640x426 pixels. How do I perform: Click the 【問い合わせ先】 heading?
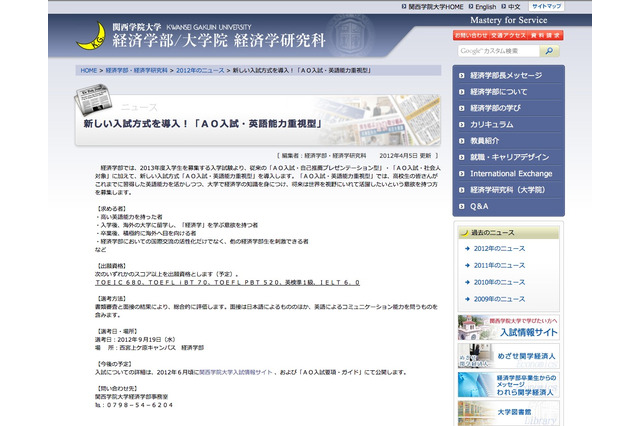pos(117,388)
